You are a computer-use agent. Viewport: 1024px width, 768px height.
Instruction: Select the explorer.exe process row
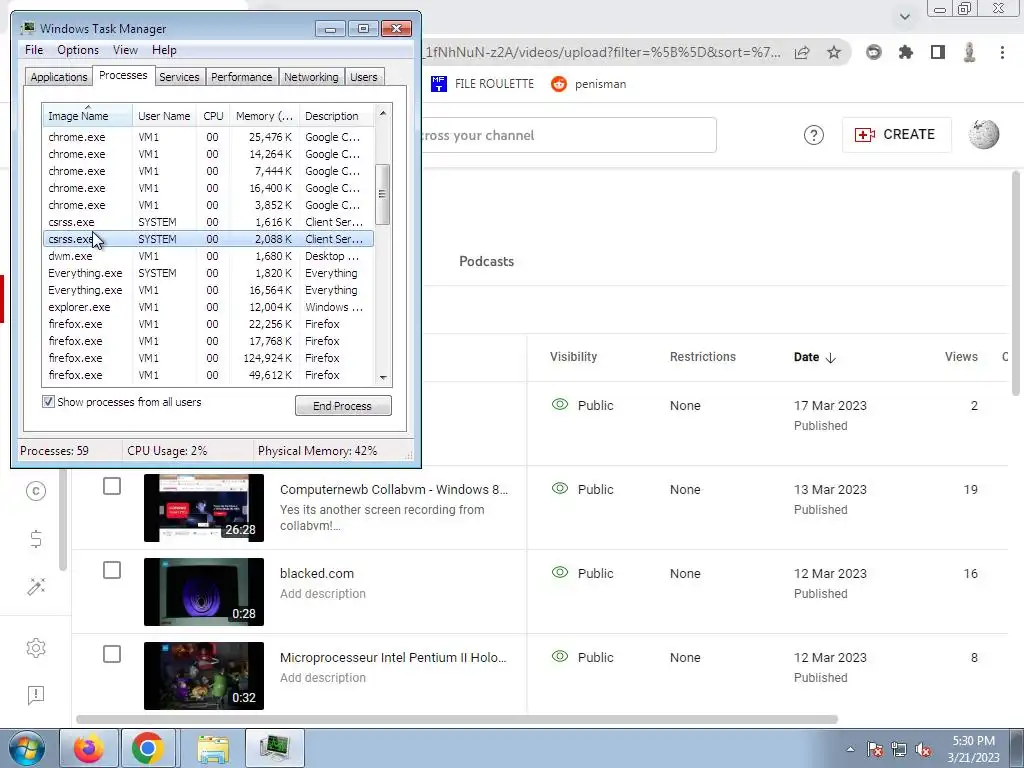208,307
